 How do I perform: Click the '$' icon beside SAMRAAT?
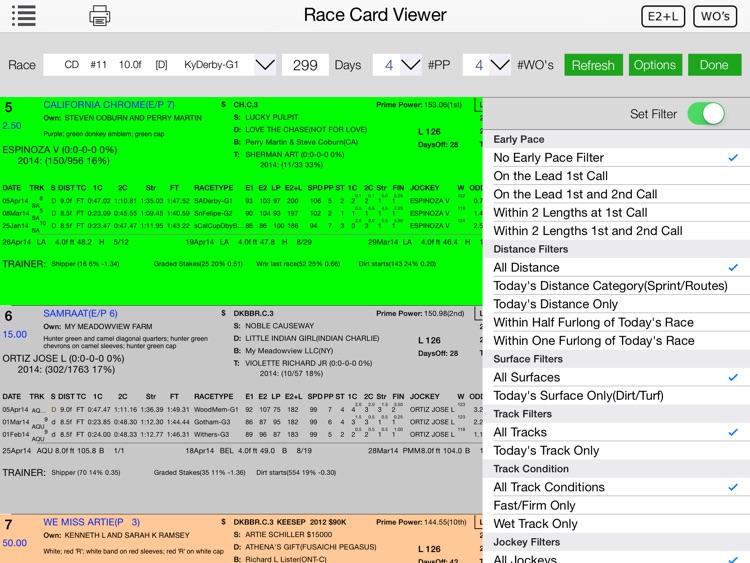click(x=223, y=313)
